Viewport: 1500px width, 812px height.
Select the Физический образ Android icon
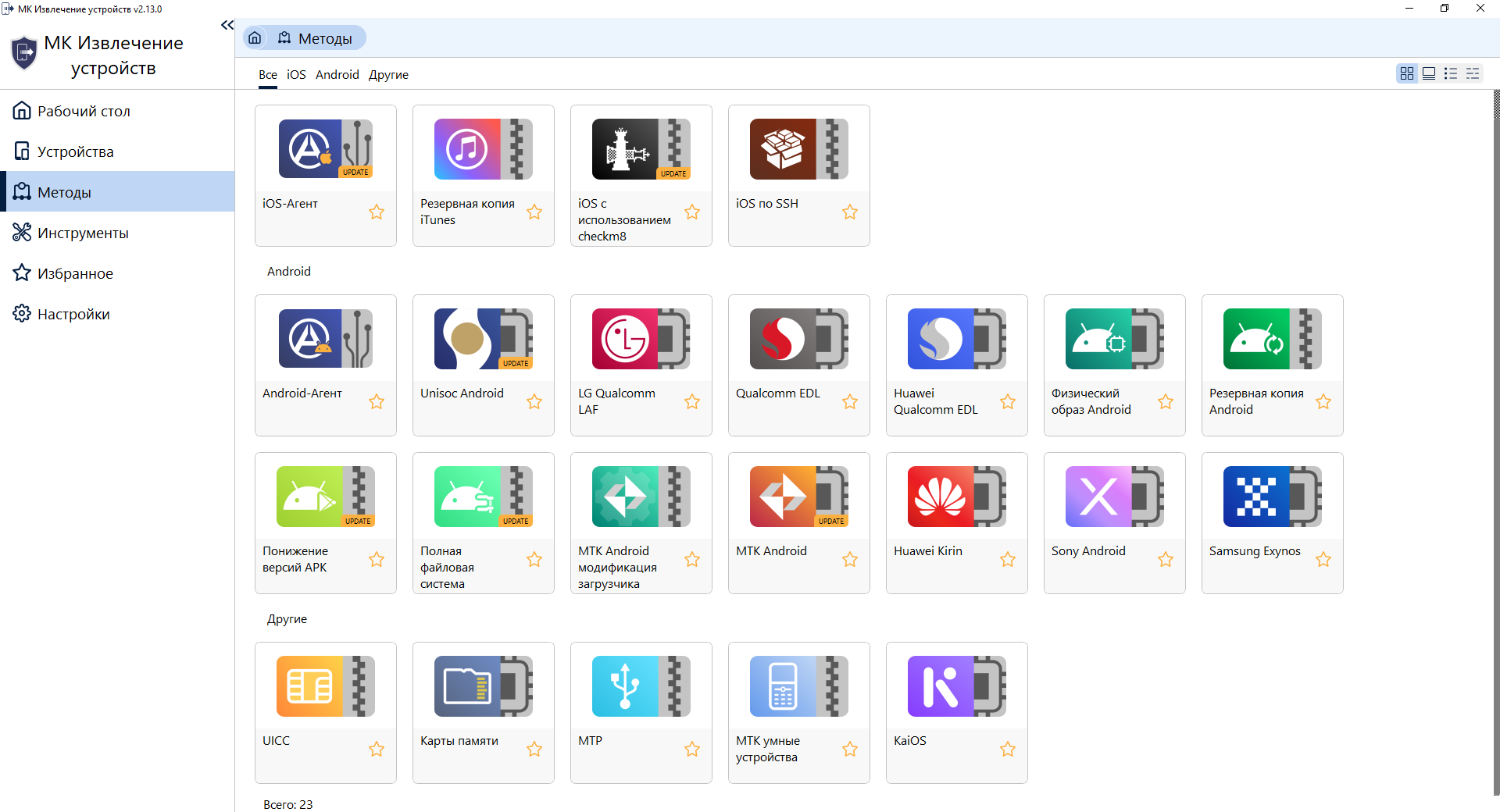tap(1115, 338)
